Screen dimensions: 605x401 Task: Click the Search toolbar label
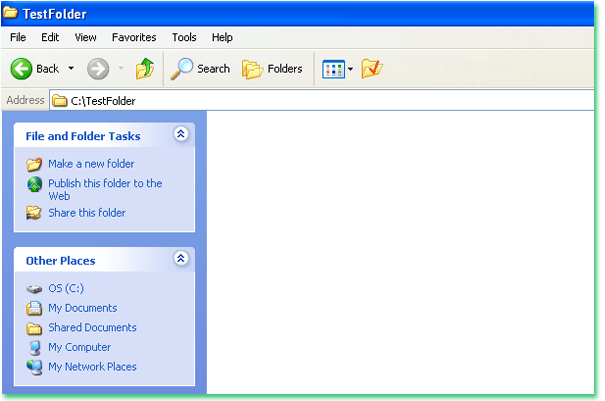pos(213,69)
